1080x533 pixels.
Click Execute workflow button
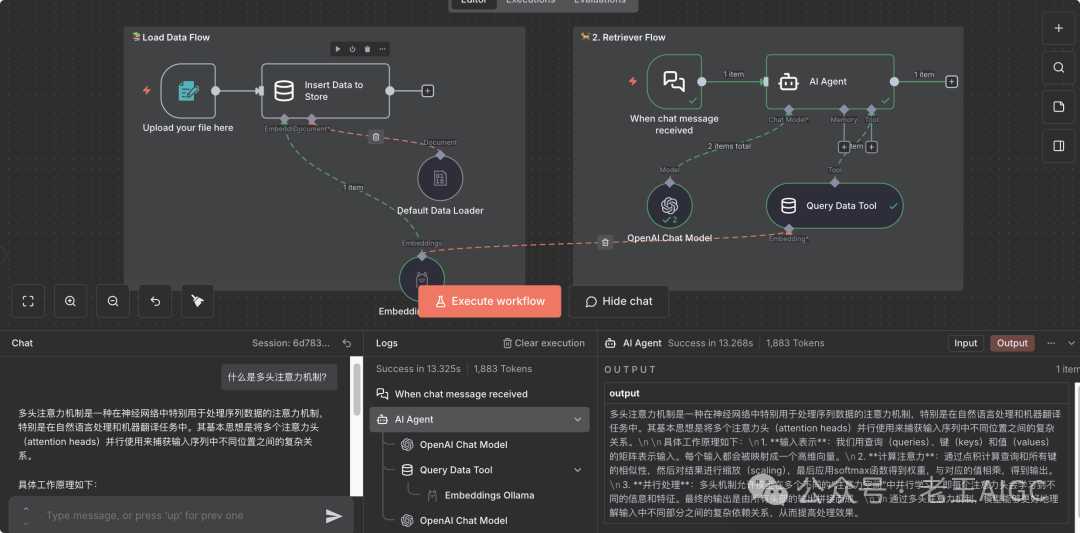point(490,301)
